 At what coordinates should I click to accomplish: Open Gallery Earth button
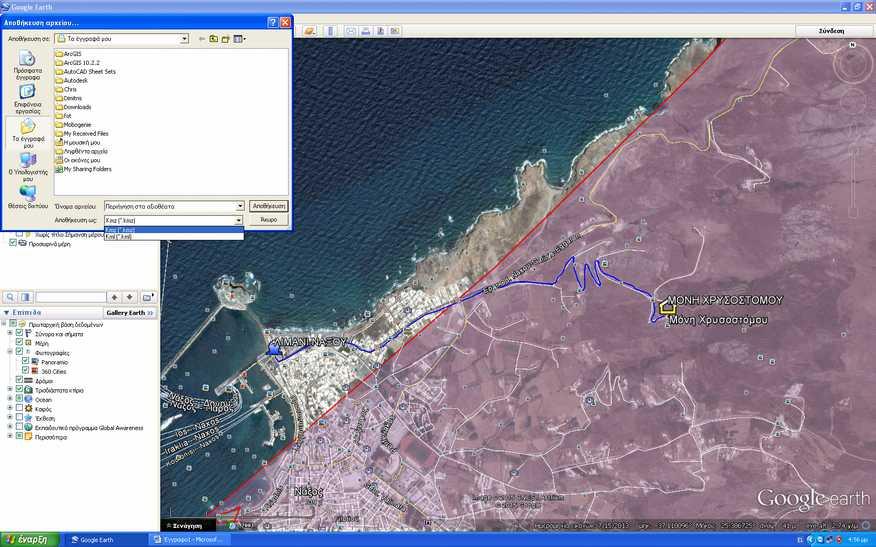[130, 313]
